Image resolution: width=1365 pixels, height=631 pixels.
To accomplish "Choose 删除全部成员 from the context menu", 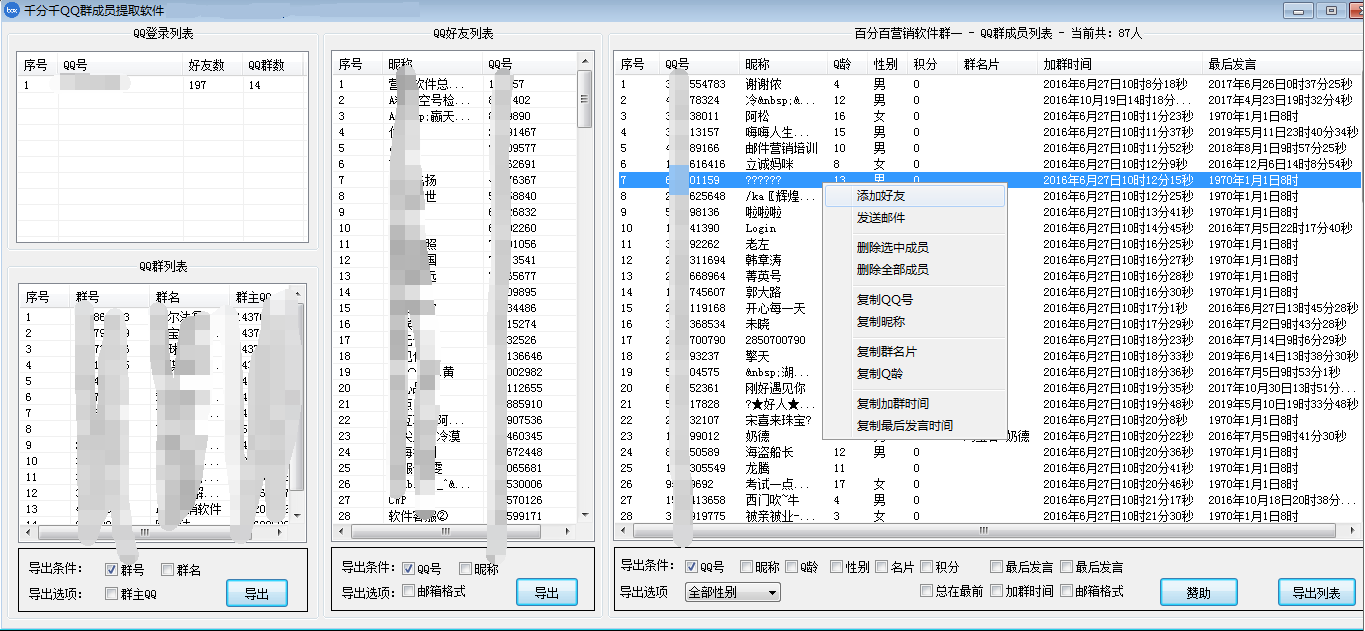I will point(892,270).
